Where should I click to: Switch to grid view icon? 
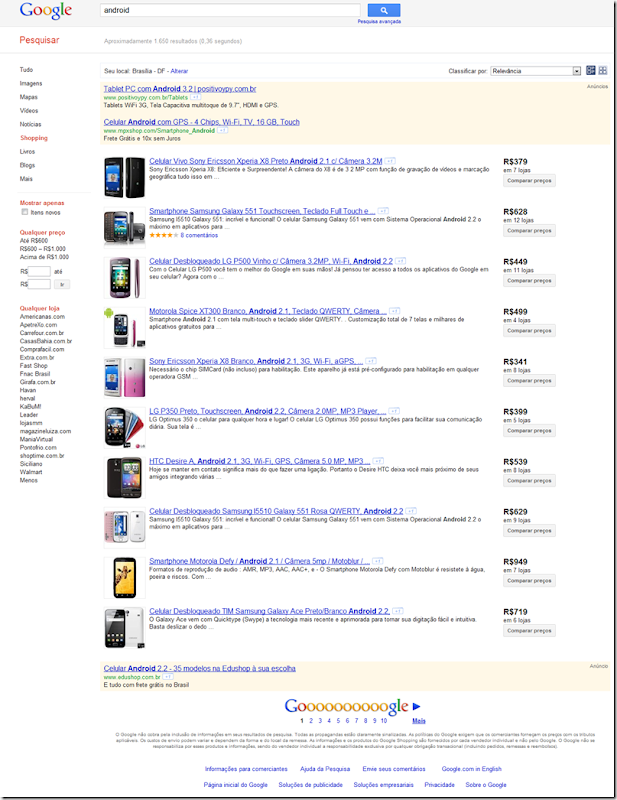pos(603,70)
